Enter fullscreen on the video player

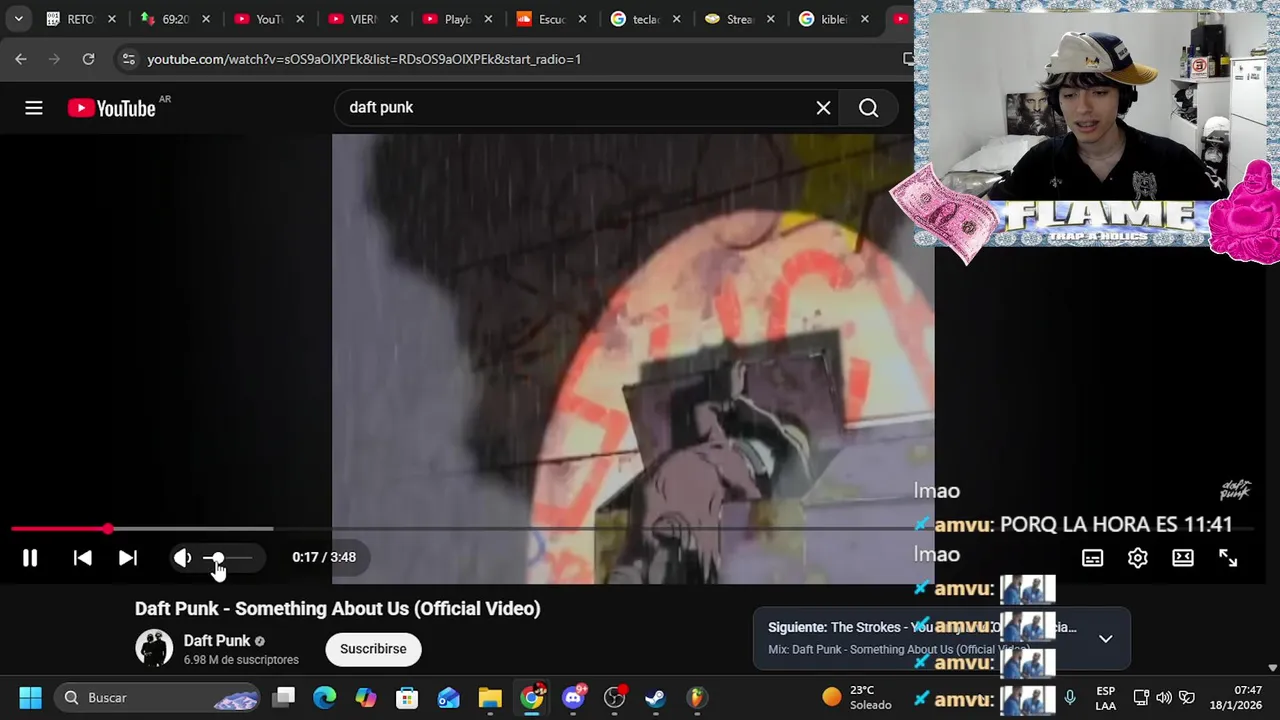point(1228,558)
